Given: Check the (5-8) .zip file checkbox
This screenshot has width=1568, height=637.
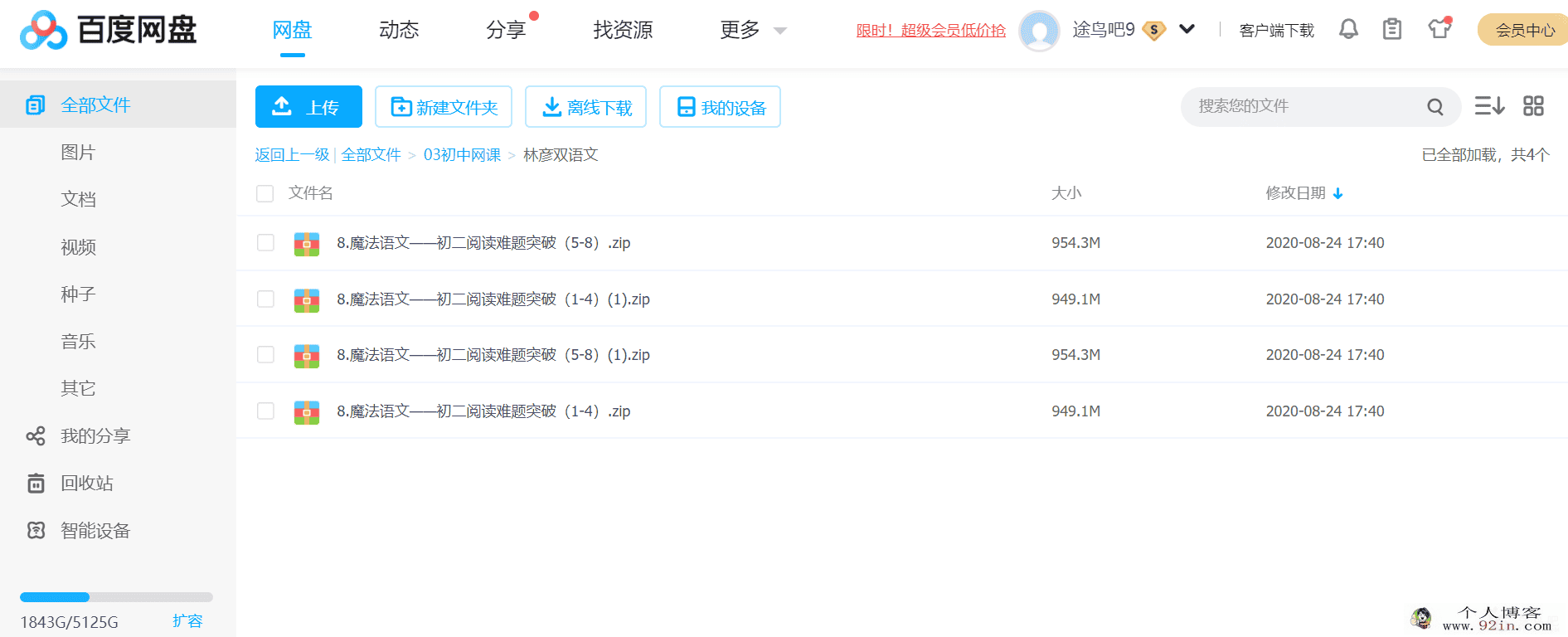Looking at the screenshot, I should [265, 242].
